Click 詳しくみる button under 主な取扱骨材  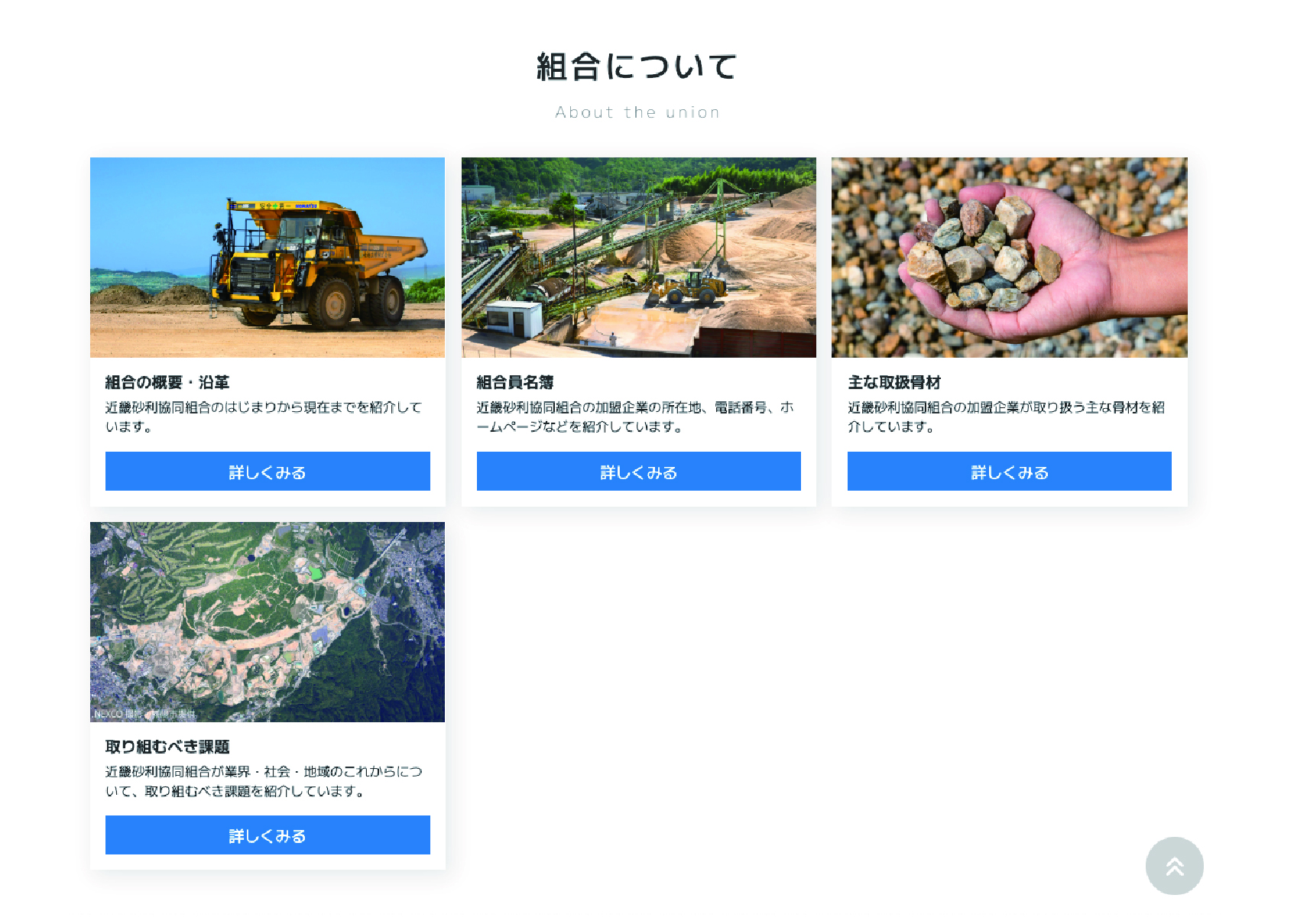(x=1009, y=471)
